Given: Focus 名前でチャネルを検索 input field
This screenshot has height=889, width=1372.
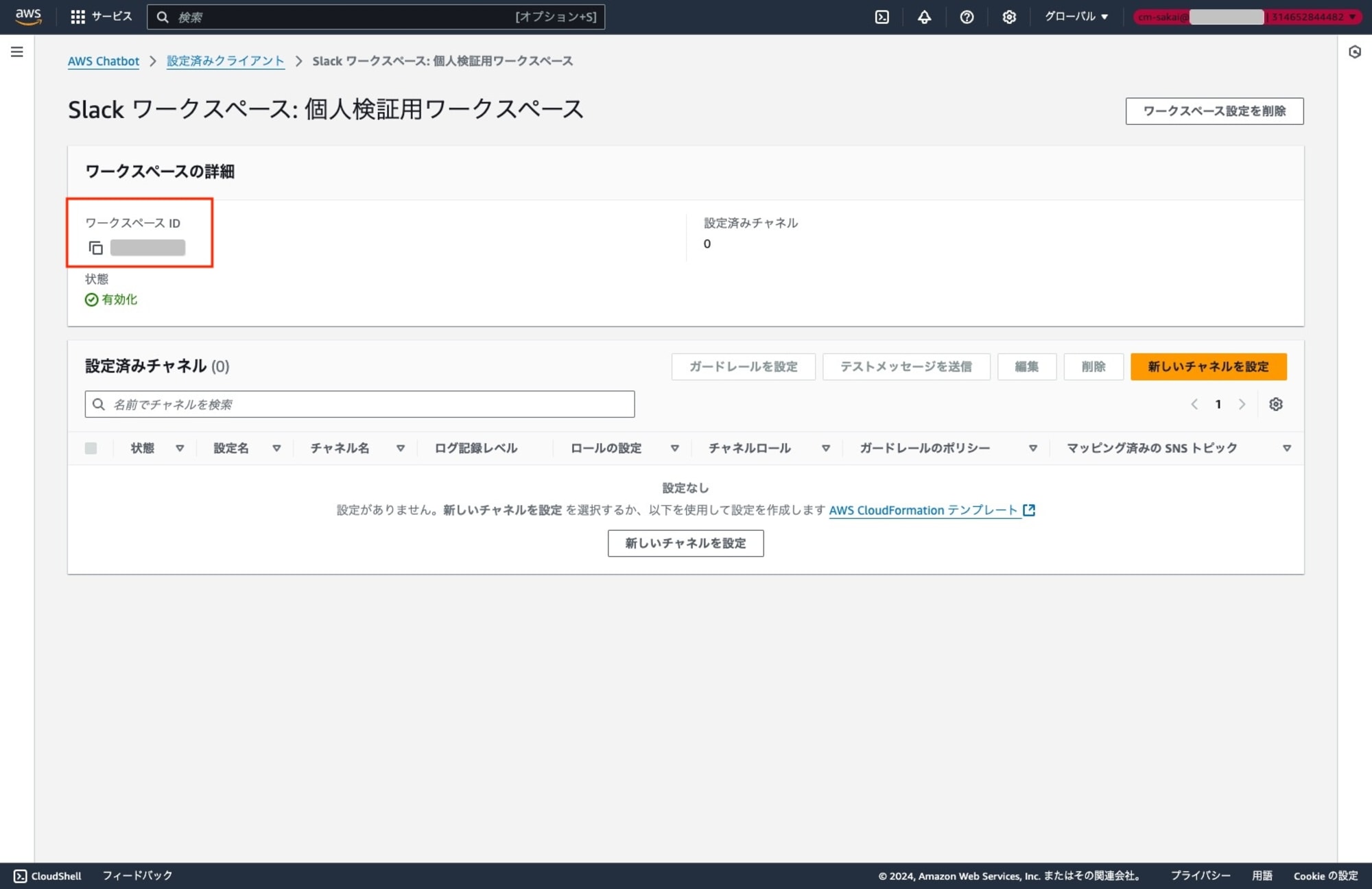Looking at the screenshot, I should pyautogui.click(x=359, y=404).
